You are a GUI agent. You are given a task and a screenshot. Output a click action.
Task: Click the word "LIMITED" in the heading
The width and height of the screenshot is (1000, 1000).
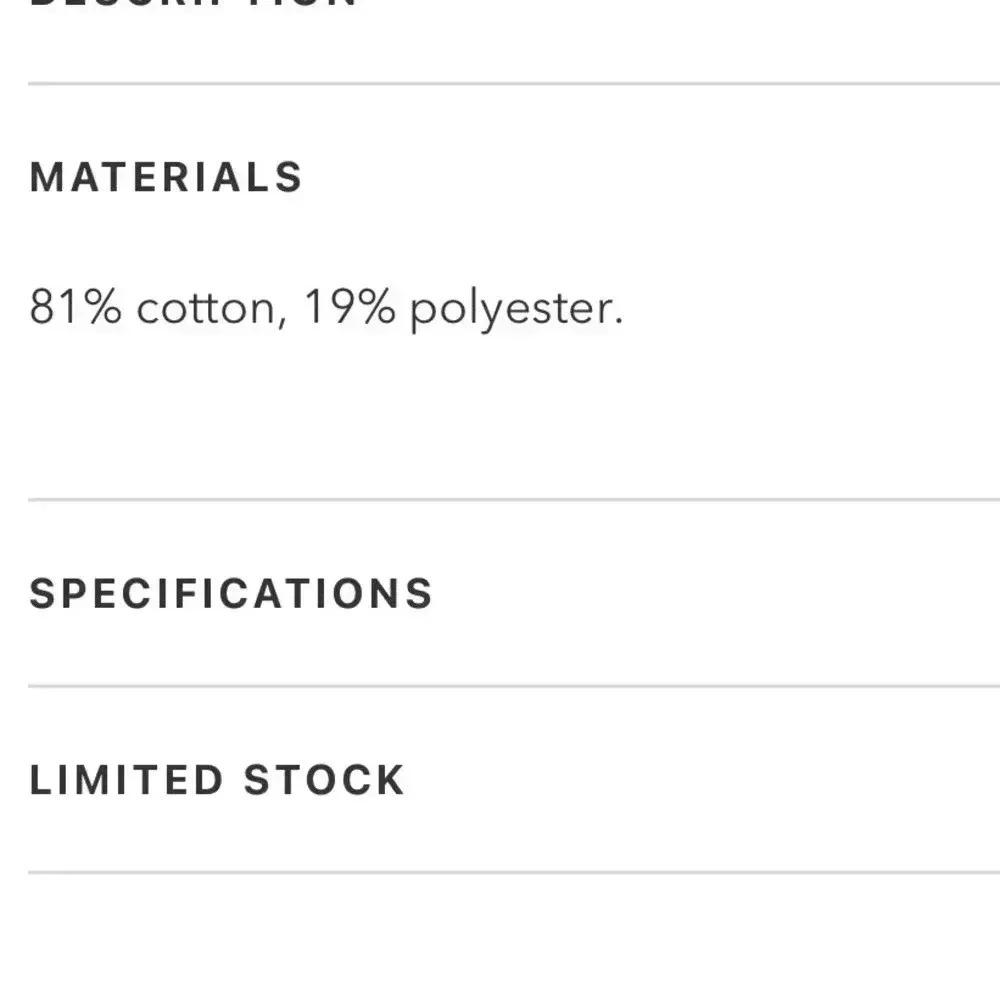click(x=126, y=780)
